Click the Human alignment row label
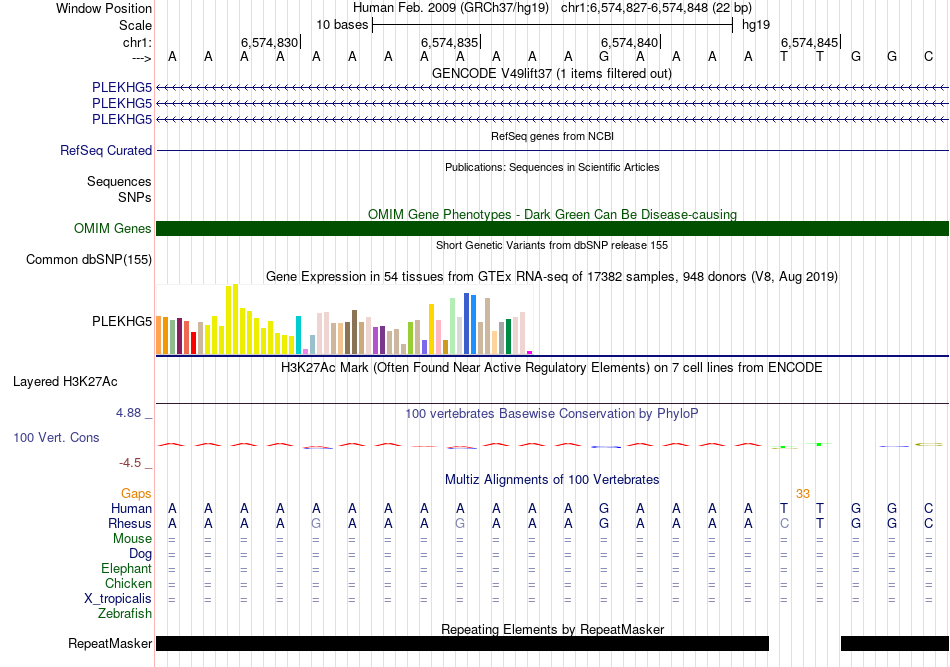The width and height of the screenshot is (950, 667). click(x=131, y=508)
